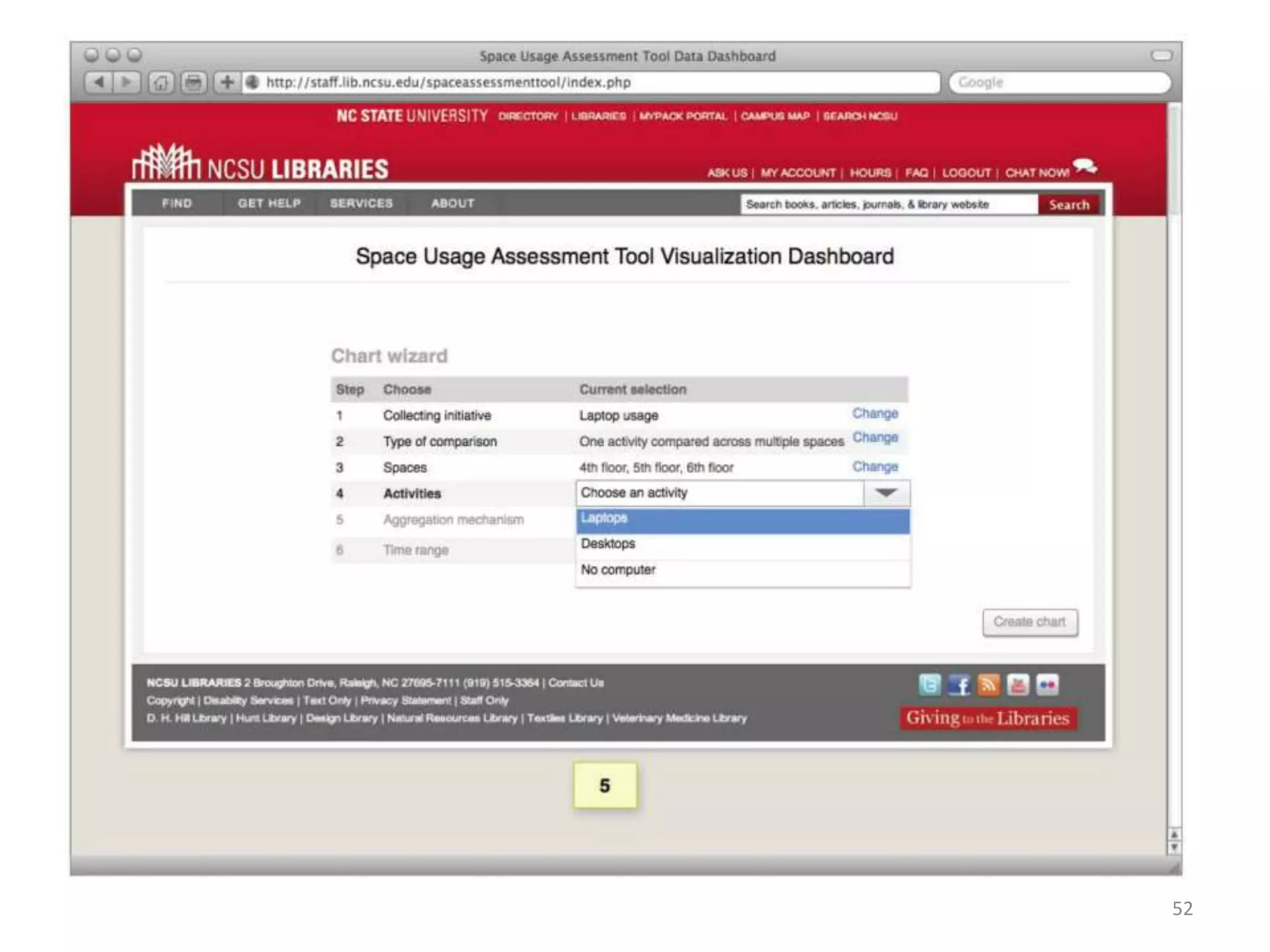The width and height of the screenshot is (1270, 952).
Task: Open the RSS feed icon in footer
Action: coord(988,685)
